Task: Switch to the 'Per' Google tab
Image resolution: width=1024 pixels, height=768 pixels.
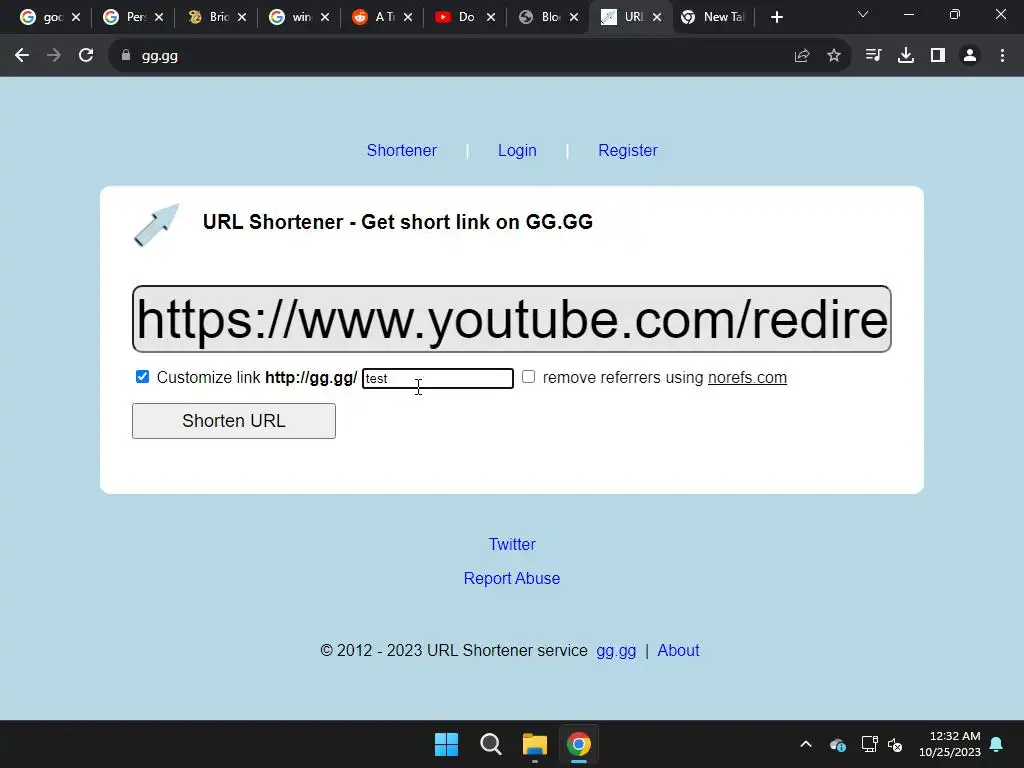Action: point(125,17)
